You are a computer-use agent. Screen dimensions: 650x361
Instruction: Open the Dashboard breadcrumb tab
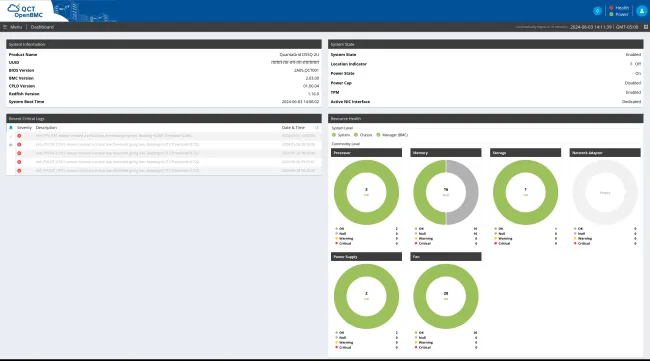42,27
